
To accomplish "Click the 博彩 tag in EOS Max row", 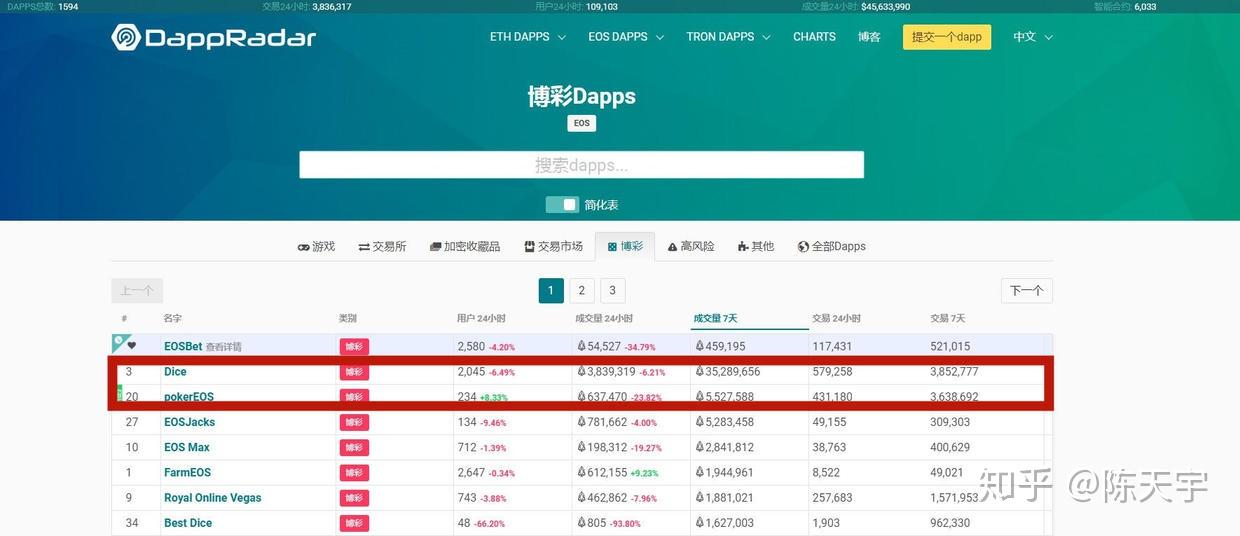I will pyautogui.click(x=354, y=447).
